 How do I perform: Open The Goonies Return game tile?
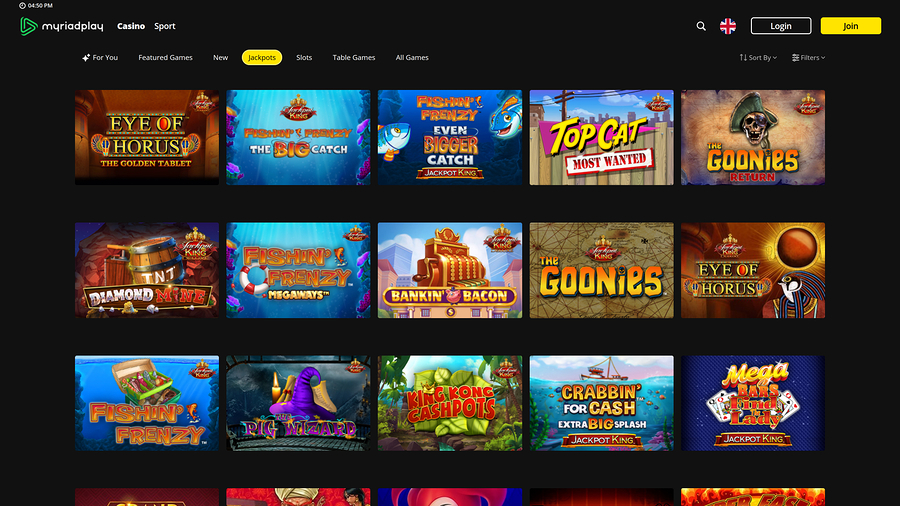coord(753,137)
